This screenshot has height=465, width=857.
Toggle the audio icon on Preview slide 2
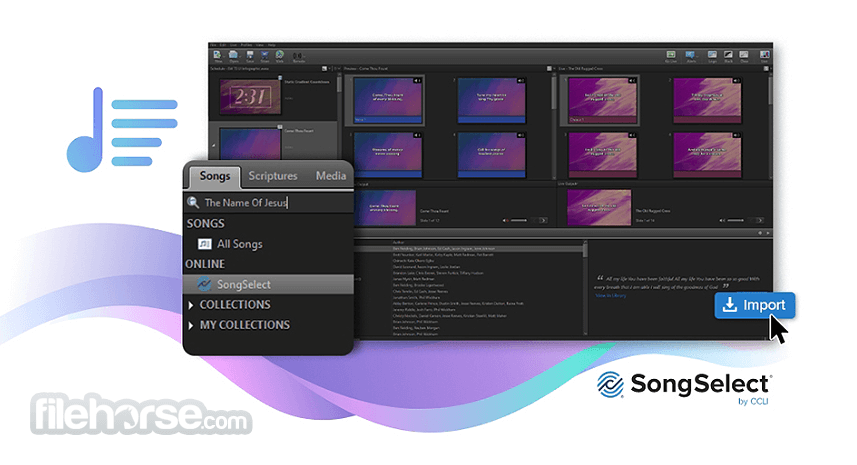pyautogui.click(x=521, y=81)
